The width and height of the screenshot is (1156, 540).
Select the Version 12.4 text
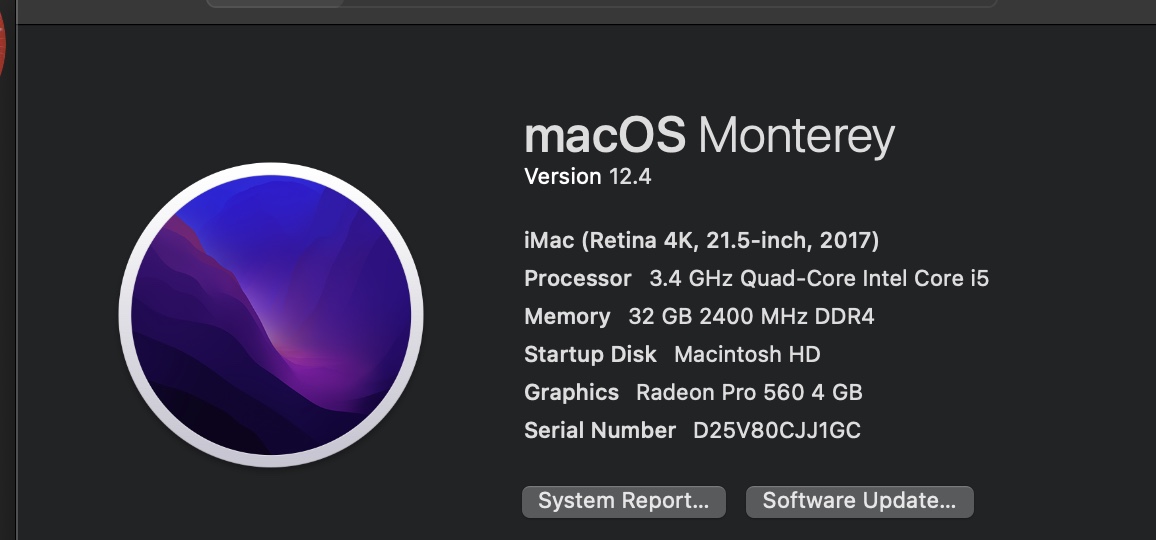pos(587,177)
